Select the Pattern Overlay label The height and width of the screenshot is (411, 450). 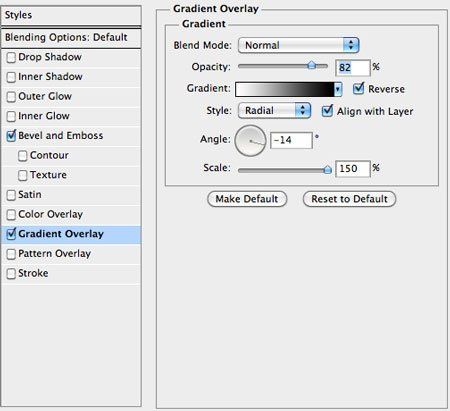[55, 254]
